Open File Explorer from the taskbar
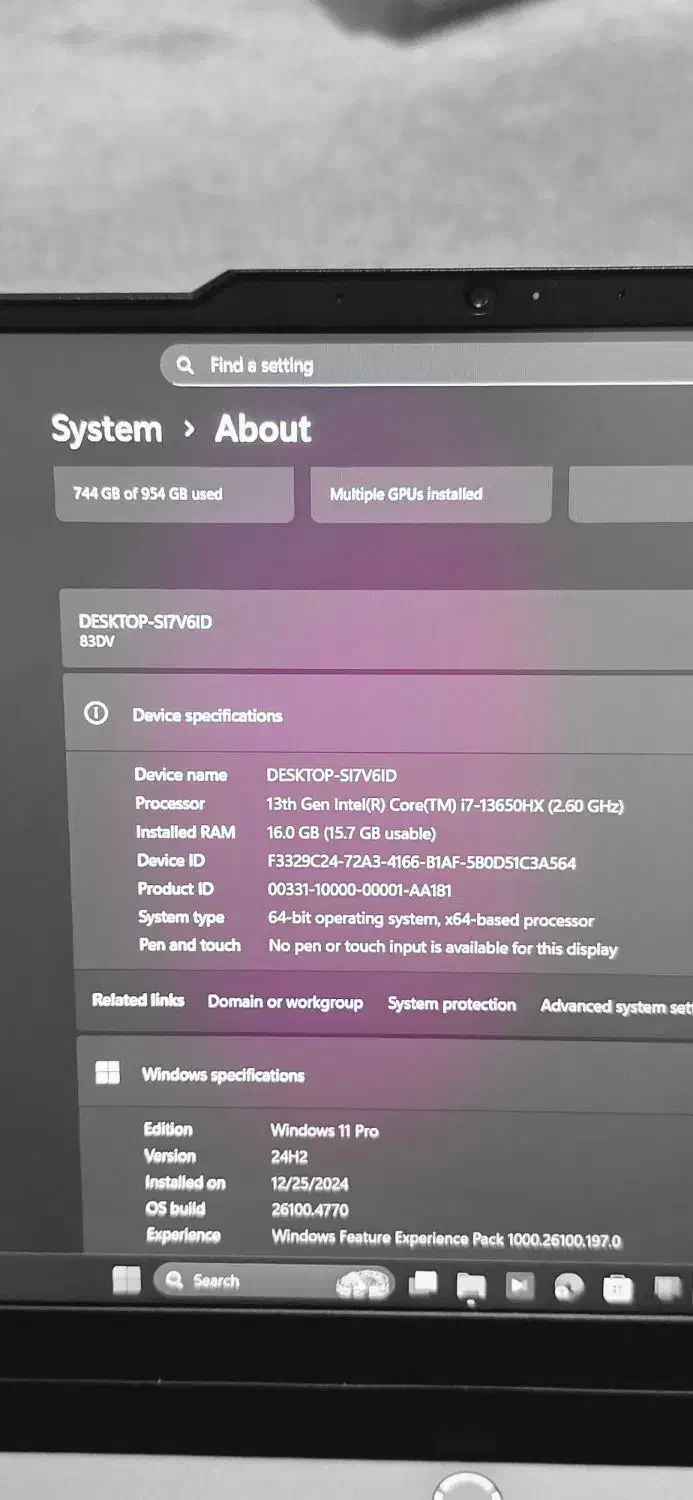 (471, 1286)
